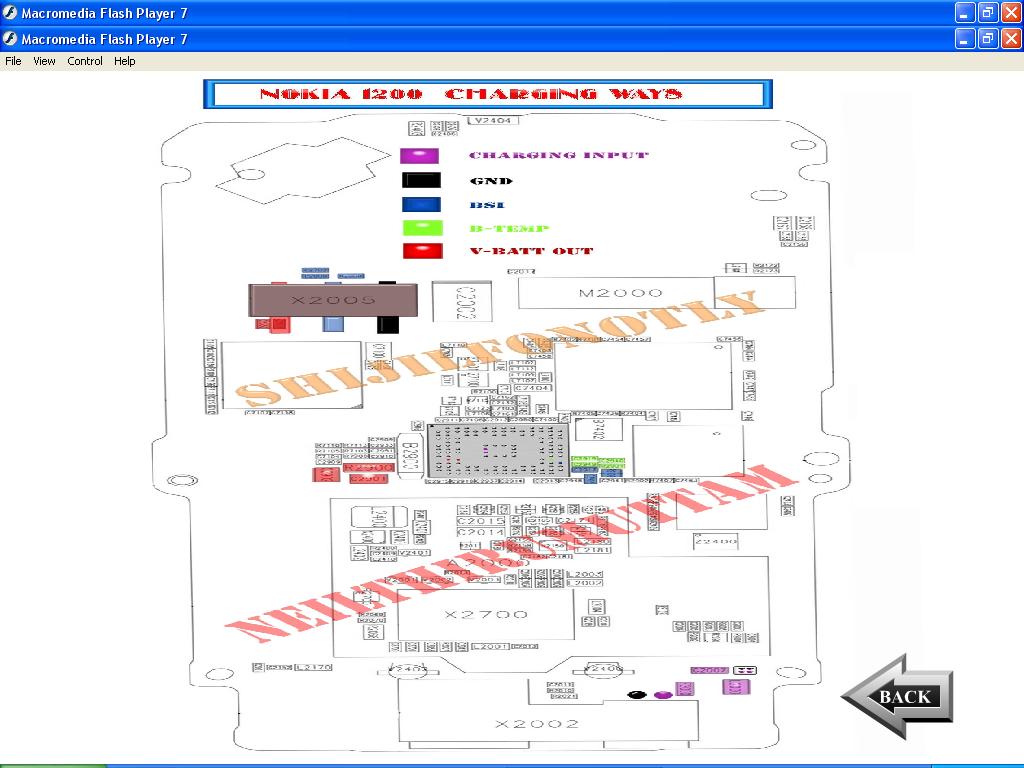The height and width of the screenshot is (768, 1024).
Task: Open the File menu
Action: click(13, 61)
